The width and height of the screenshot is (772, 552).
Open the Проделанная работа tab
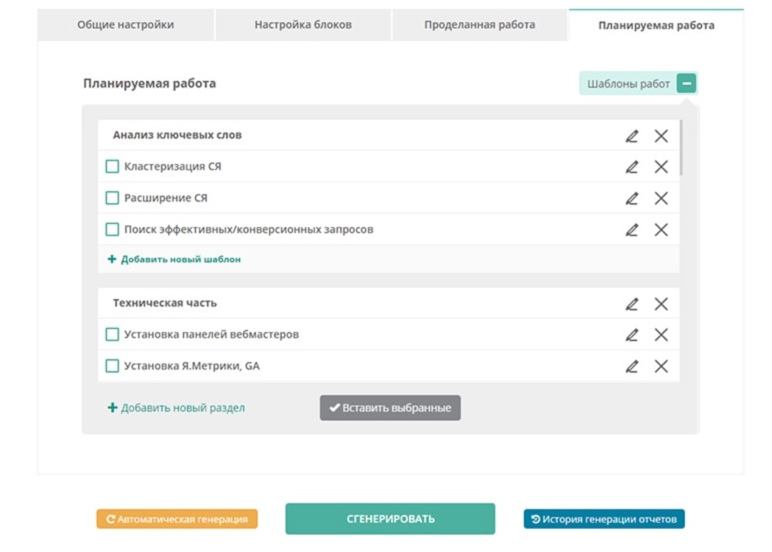tap(480, 25)
